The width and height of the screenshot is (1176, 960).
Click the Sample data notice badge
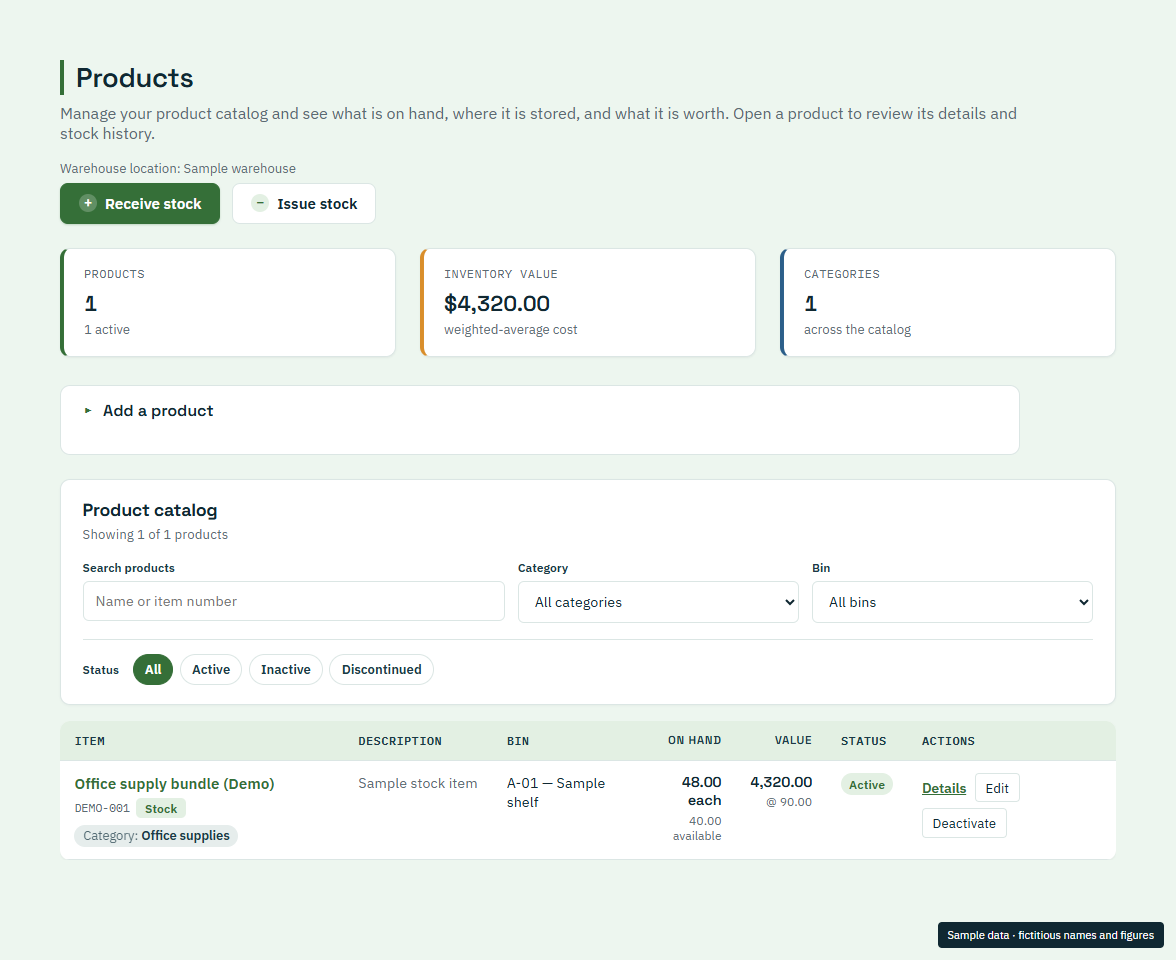click(x=1050, y=935)
